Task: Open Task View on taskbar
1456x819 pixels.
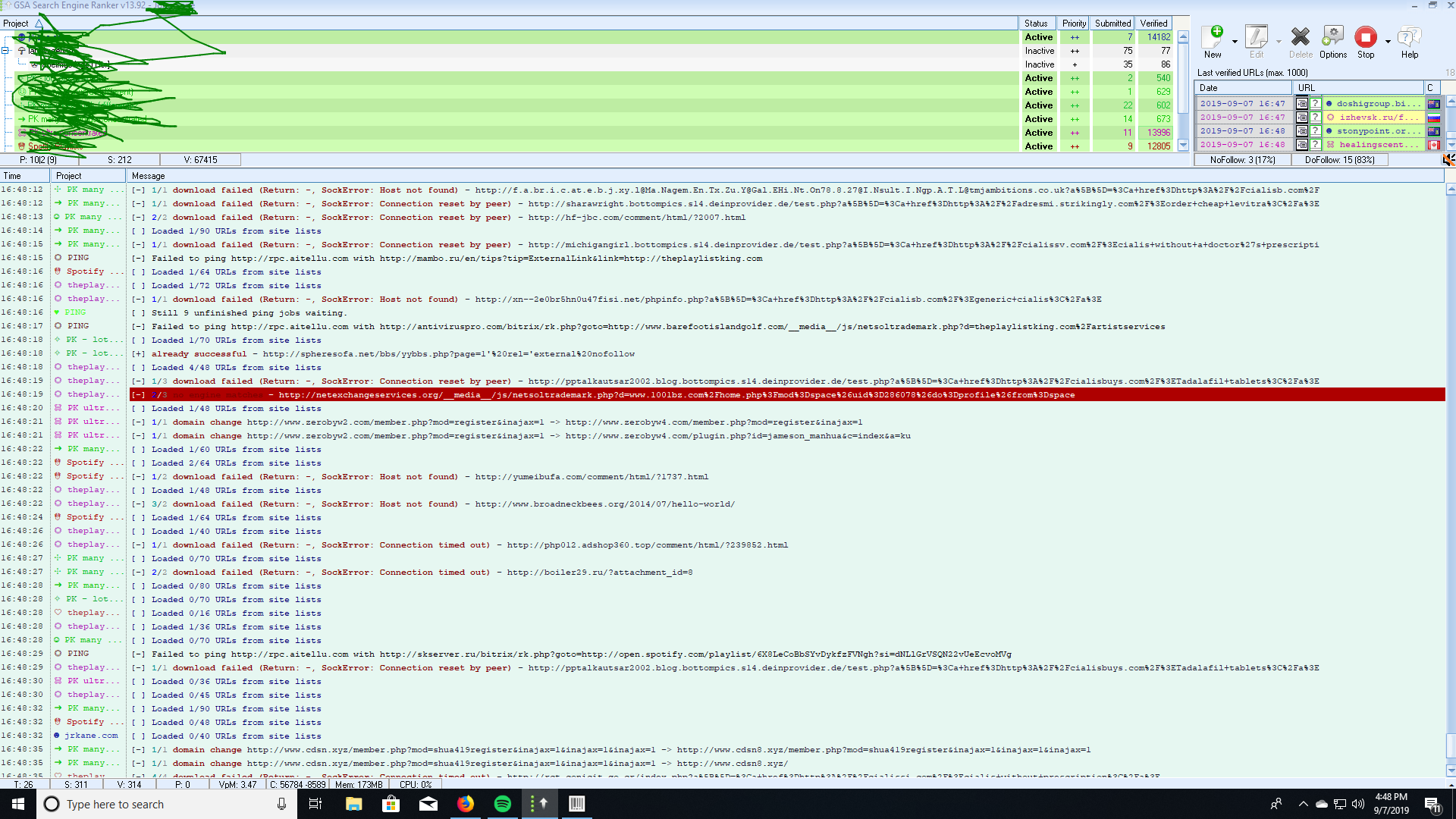Action: pyautogui.click(x=315, y=804)
